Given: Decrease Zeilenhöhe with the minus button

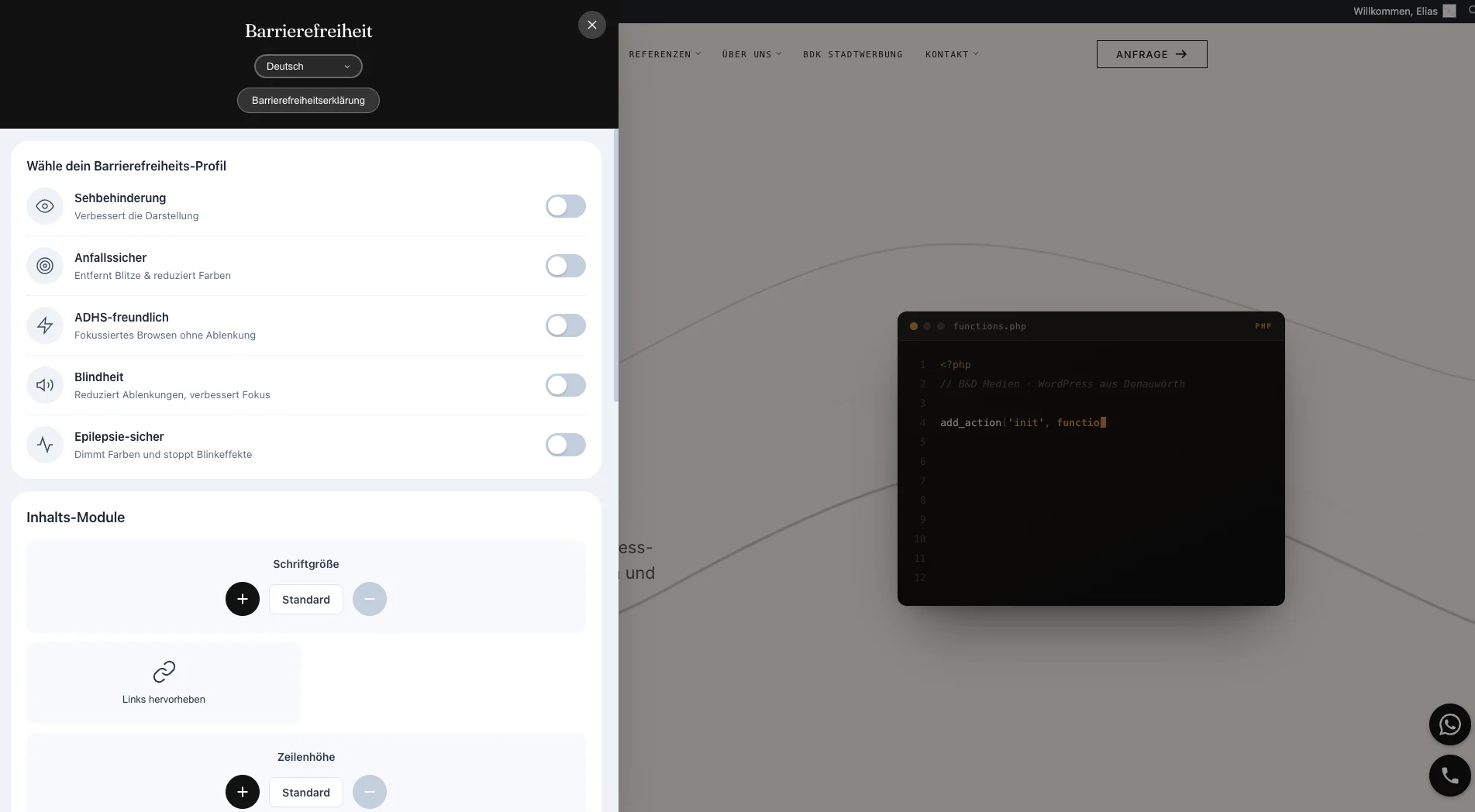Looking at the screenshot, I should pyautogui.click(x=370, y=792).
